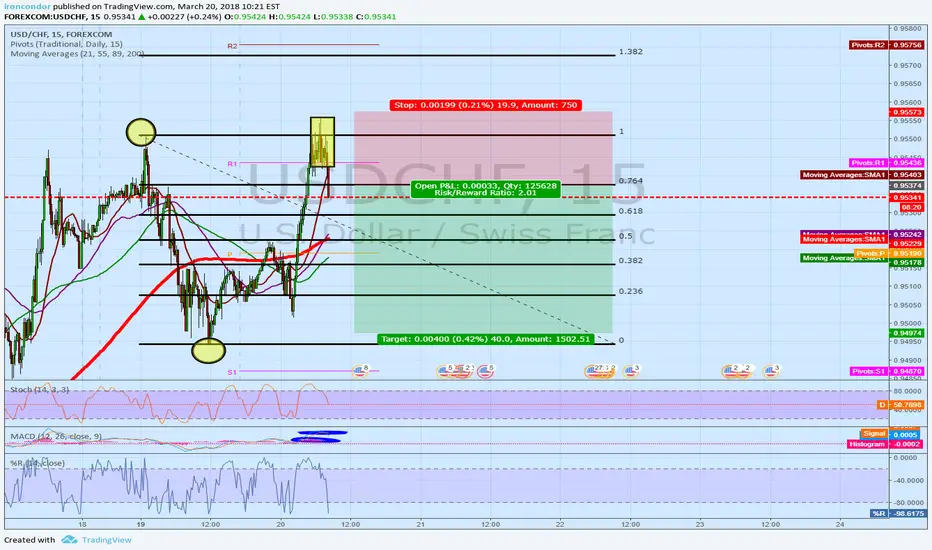The height and width of the screenshot is (550, 932).
Task: Click the 08:20 countdown timer label
Action: click(x=911, y=208)
